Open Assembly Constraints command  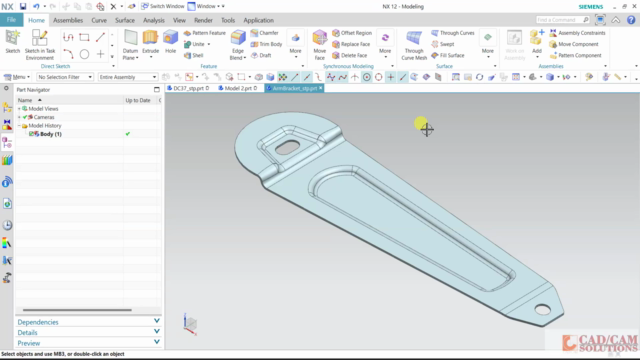578,33
